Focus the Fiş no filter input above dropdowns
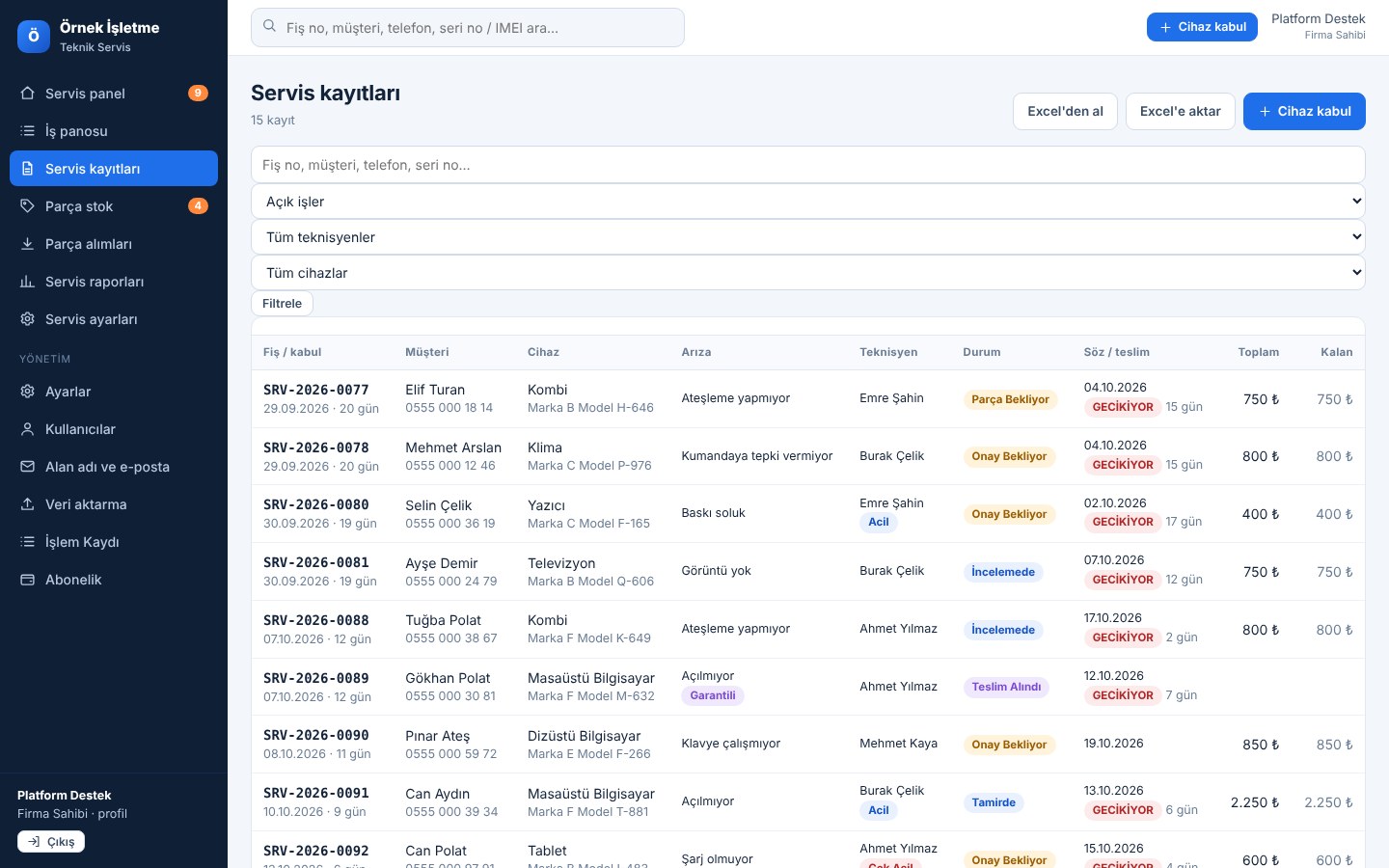Screen dimensions: 1389x868 point(808,165)
